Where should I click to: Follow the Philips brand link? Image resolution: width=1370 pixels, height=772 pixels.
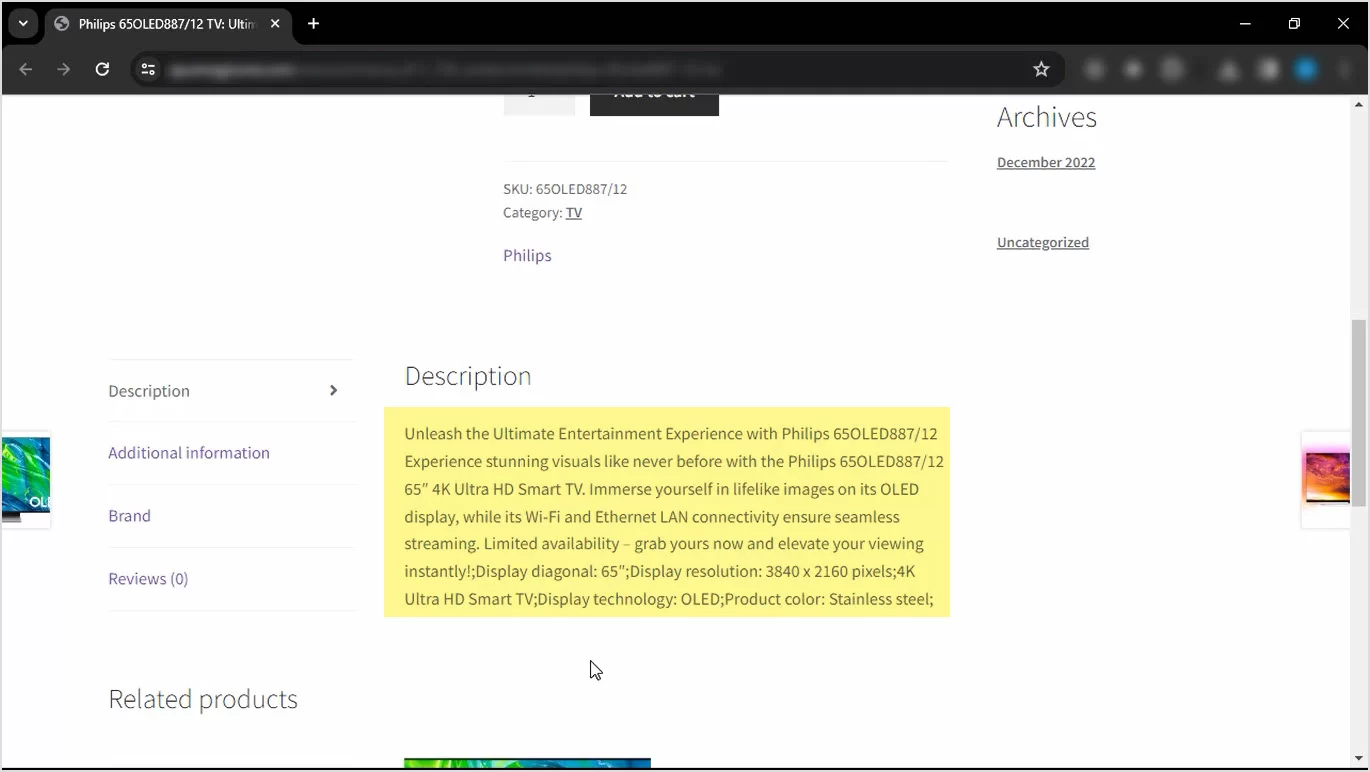(527, 256)
